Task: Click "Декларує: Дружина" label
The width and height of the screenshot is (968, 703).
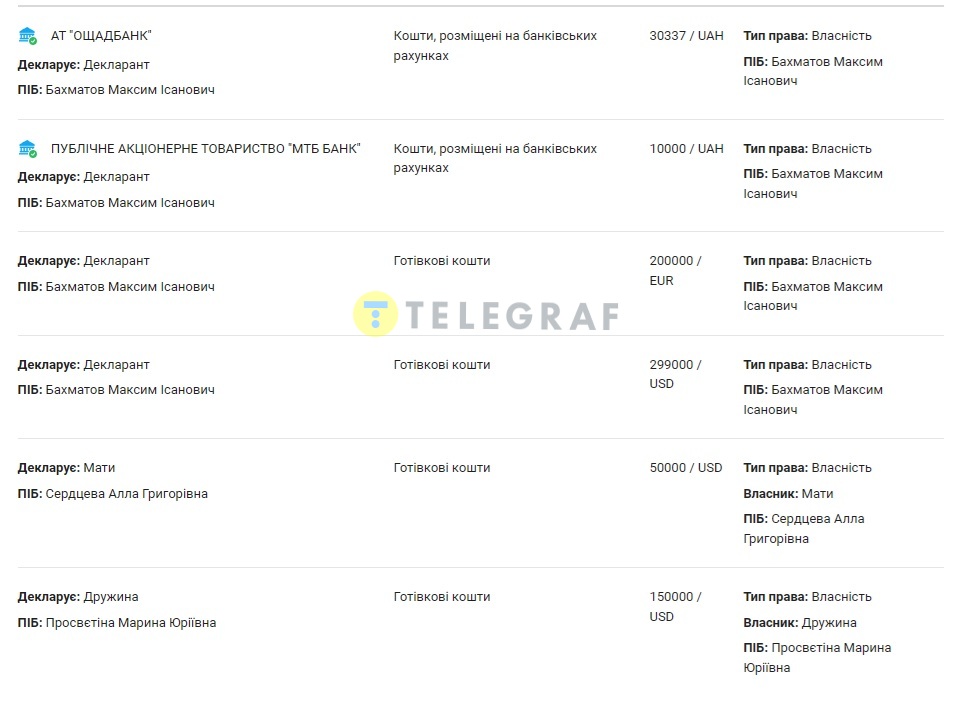Action: (78, 597)
